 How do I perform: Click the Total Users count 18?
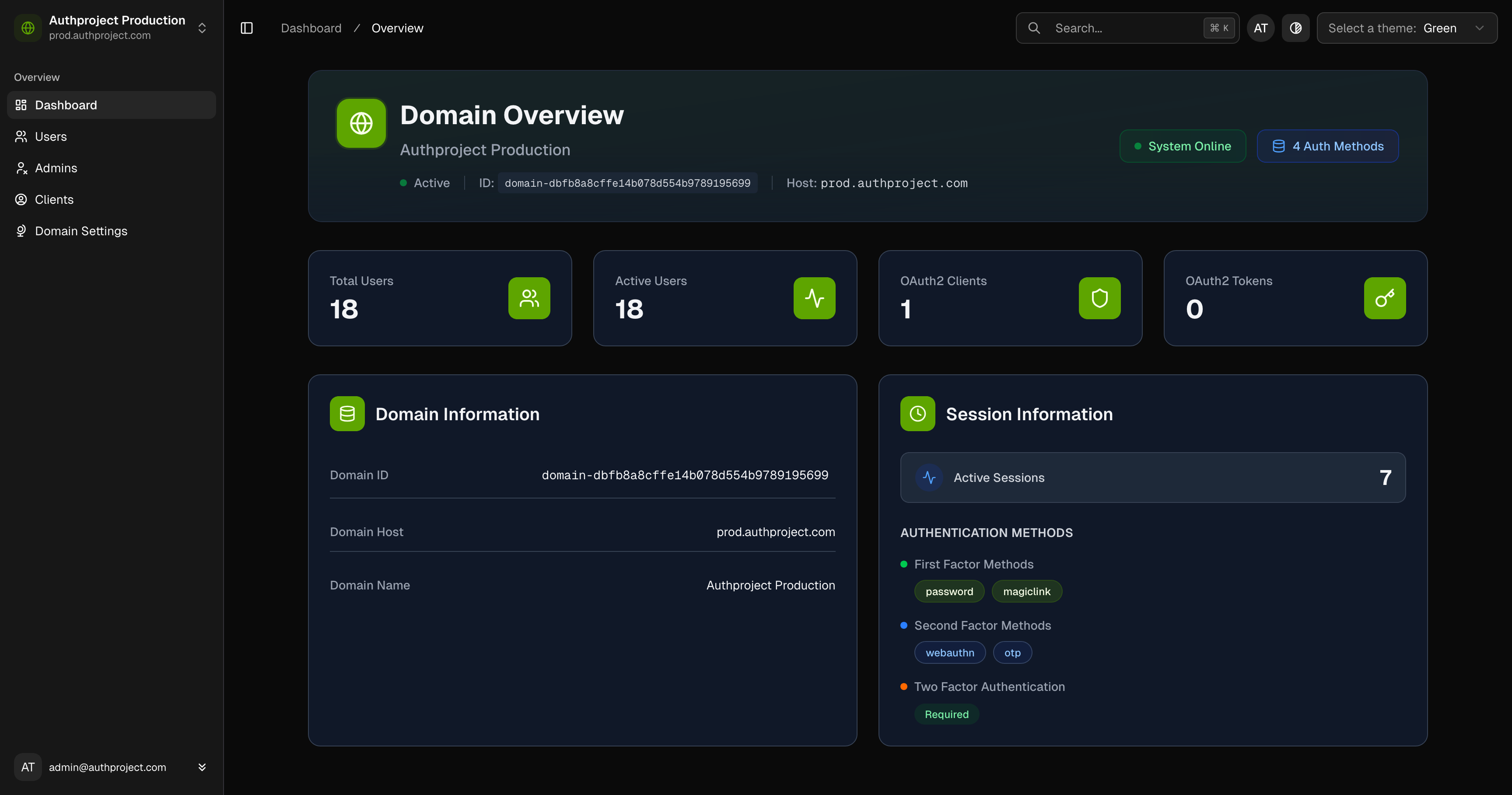pyautogui.click(x=344, y=309)
